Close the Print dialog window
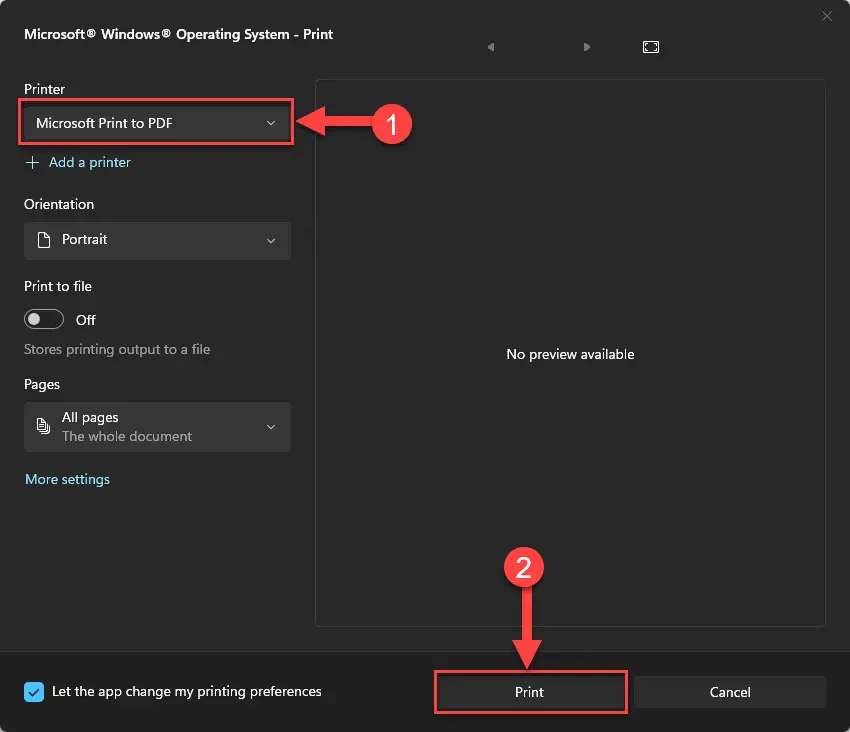 click(826, 16)
